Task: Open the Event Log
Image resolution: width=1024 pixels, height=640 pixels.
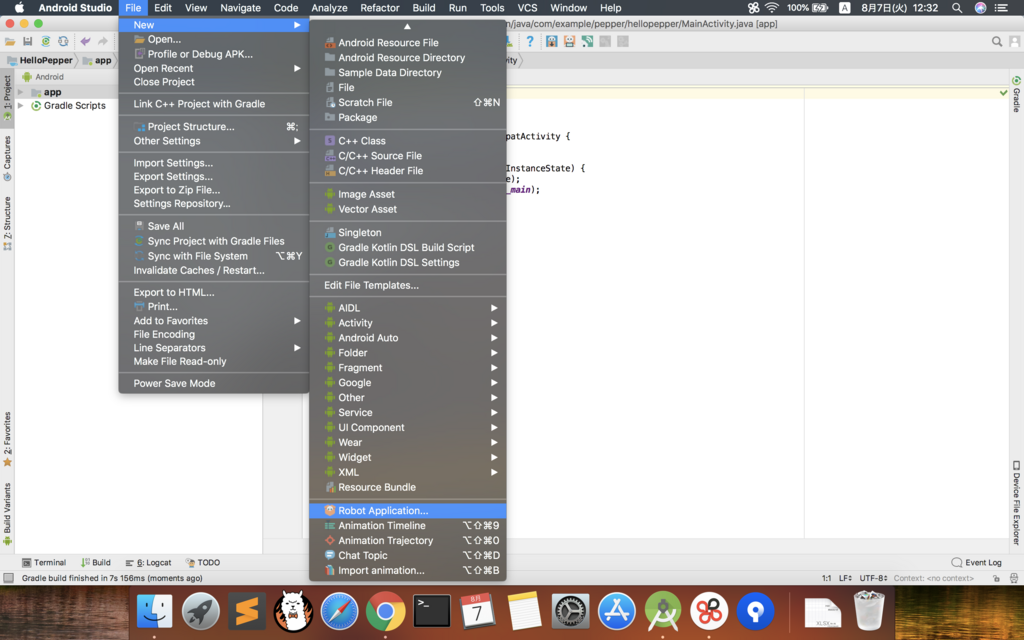Action: tap(976, 562)
